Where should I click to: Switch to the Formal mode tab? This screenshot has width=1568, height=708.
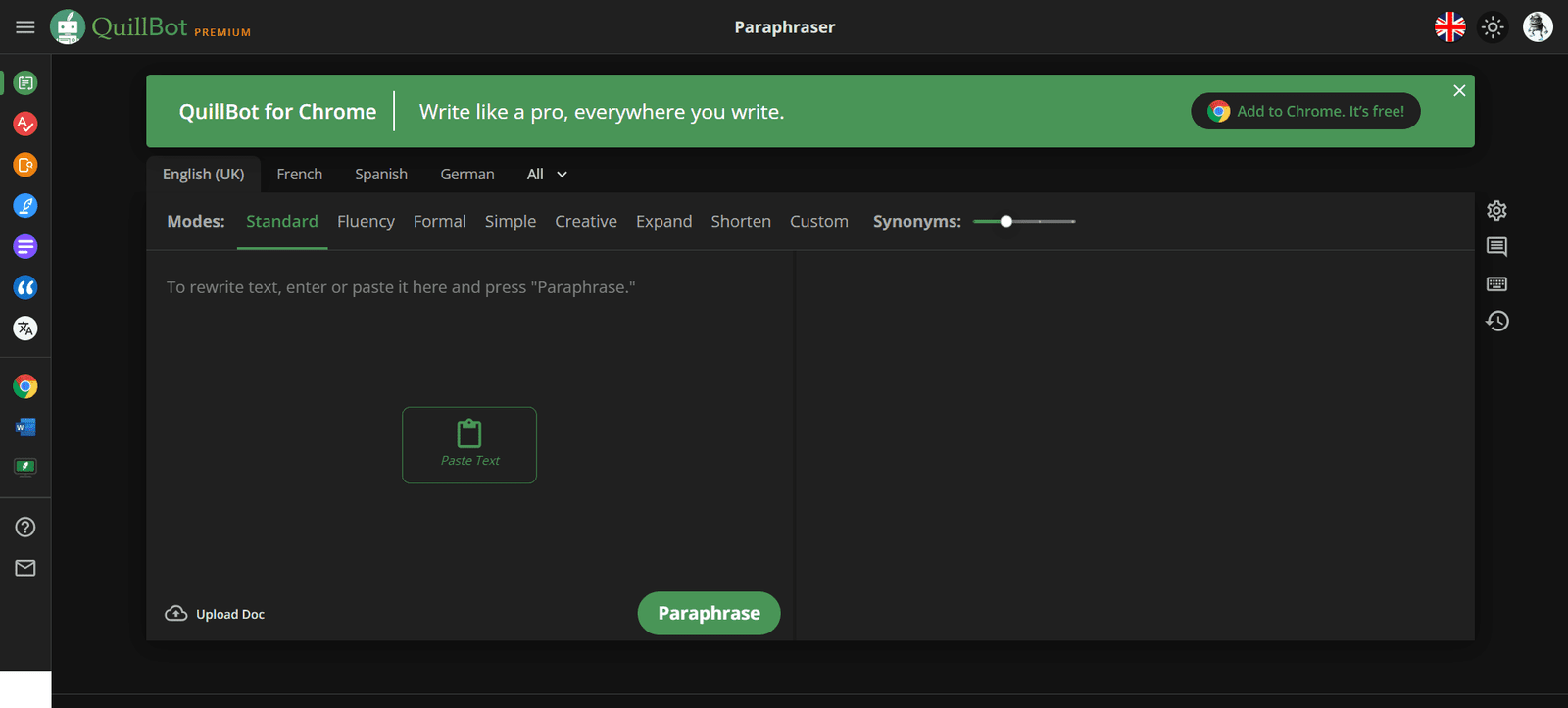pyautogui.click(x=439, y=222)
